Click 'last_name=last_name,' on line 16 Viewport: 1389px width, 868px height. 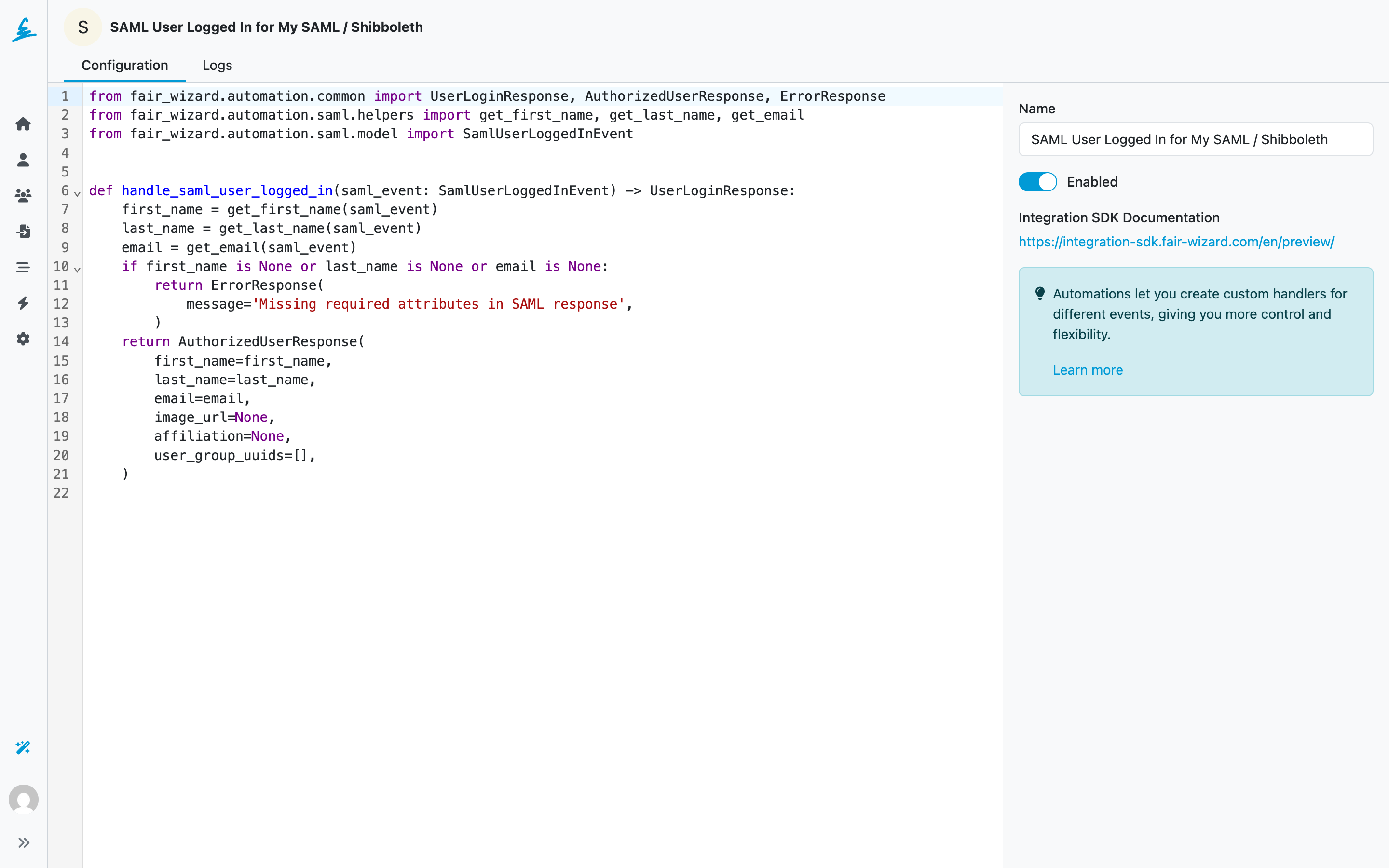coord(235,380)
